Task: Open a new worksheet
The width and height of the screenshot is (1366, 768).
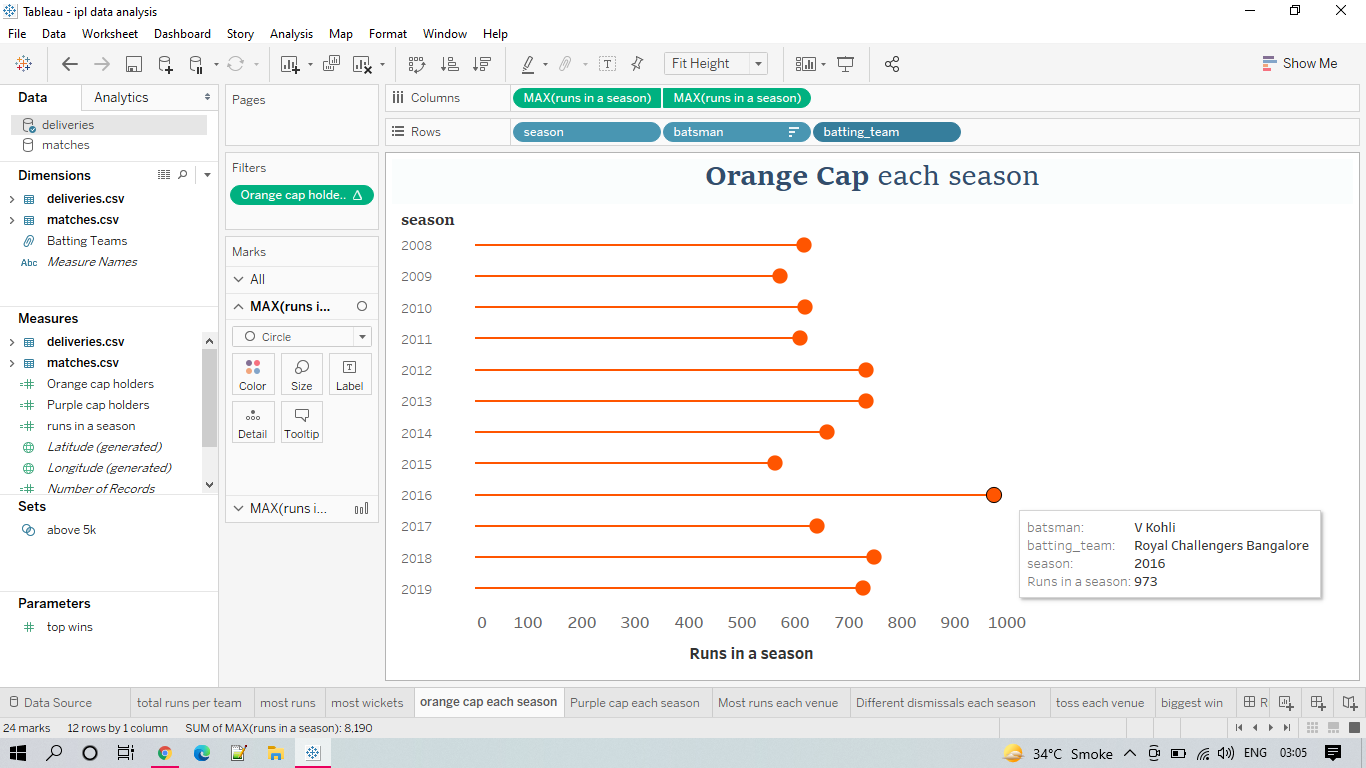Action: coord(290,63)
